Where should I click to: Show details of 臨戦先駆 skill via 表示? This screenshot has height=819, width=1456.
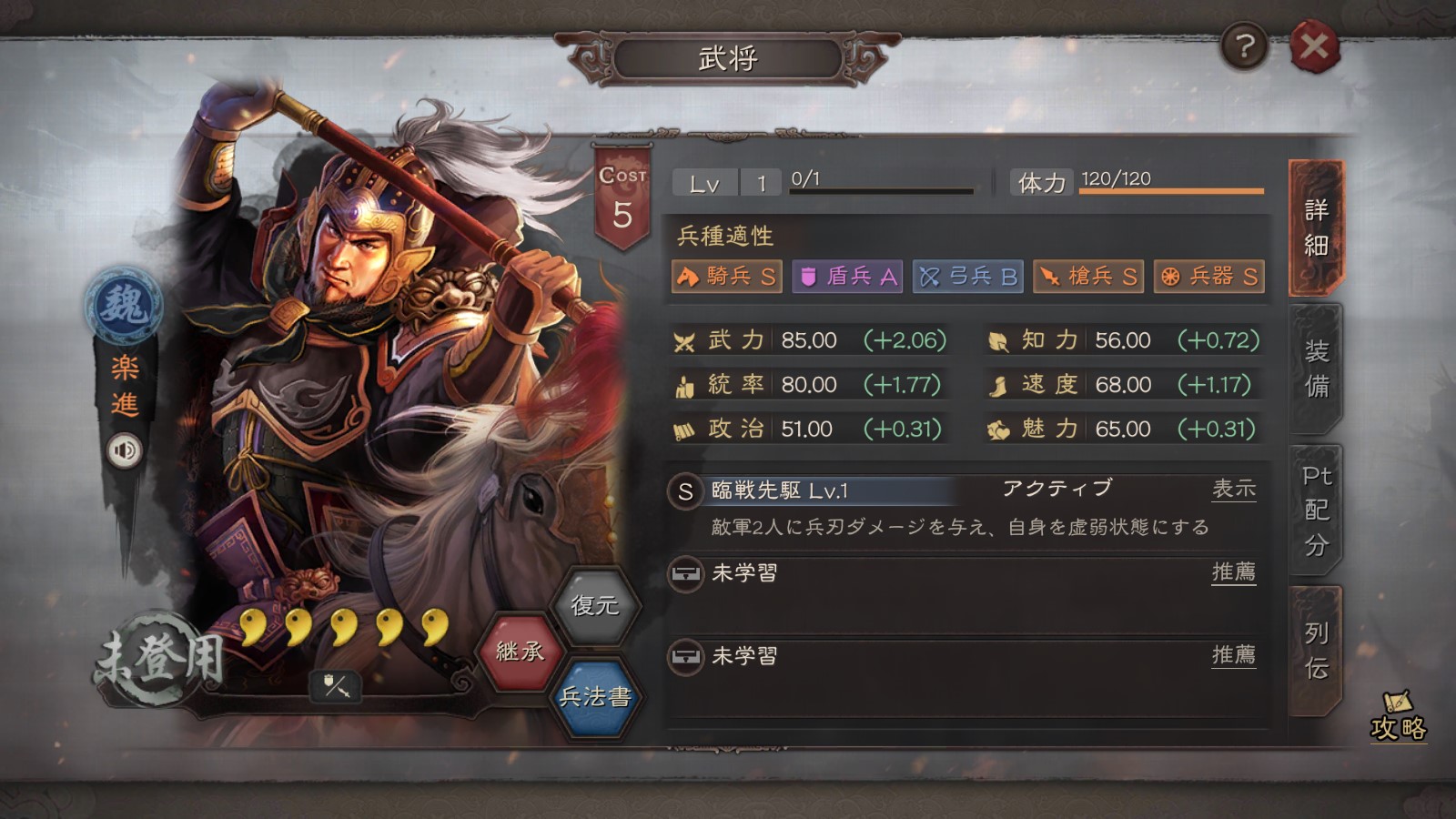click(1234, 490)
